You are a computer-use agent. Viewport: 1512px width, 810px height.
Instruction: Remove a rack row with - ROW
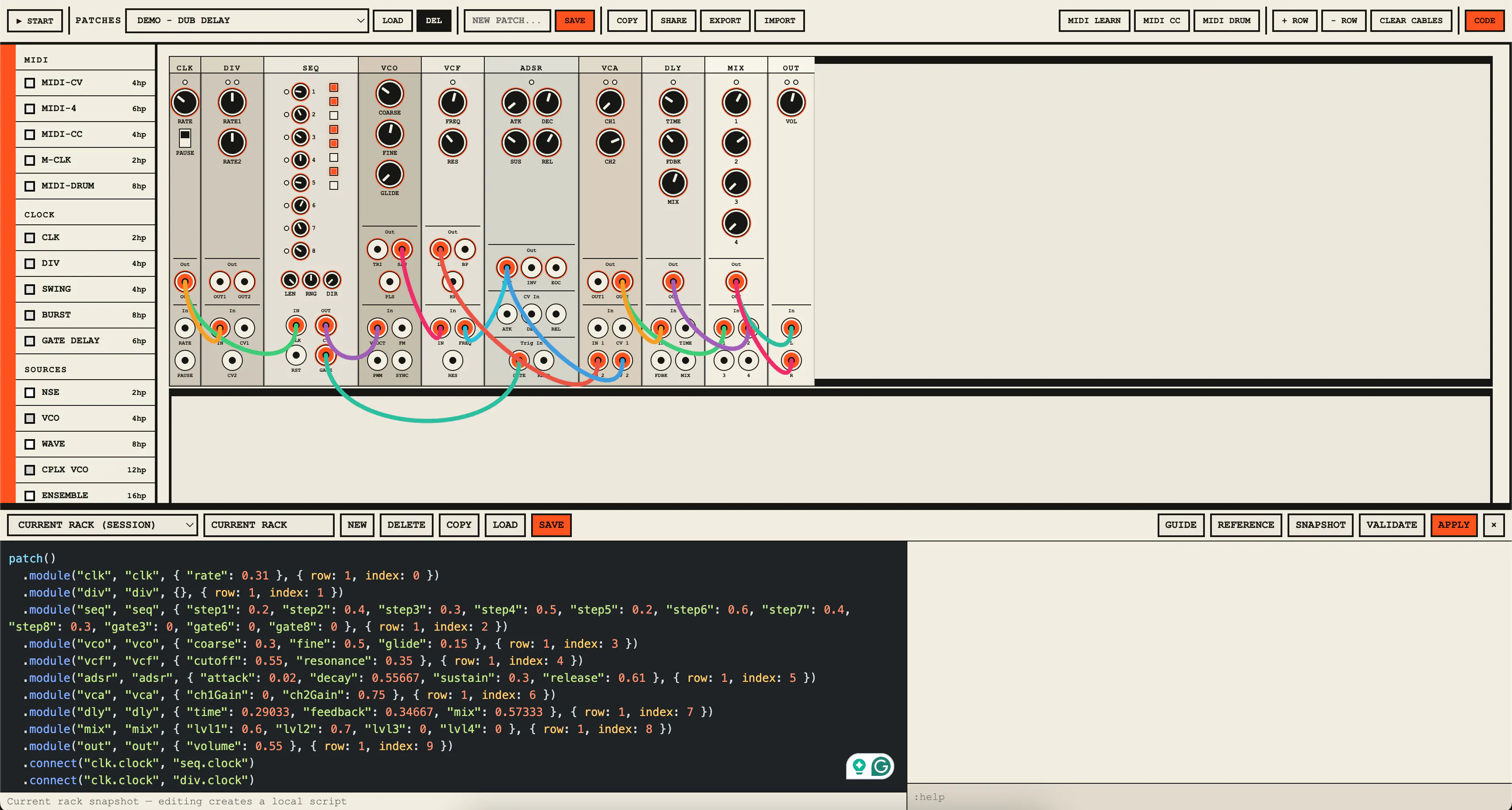(x=1344, y=21)
